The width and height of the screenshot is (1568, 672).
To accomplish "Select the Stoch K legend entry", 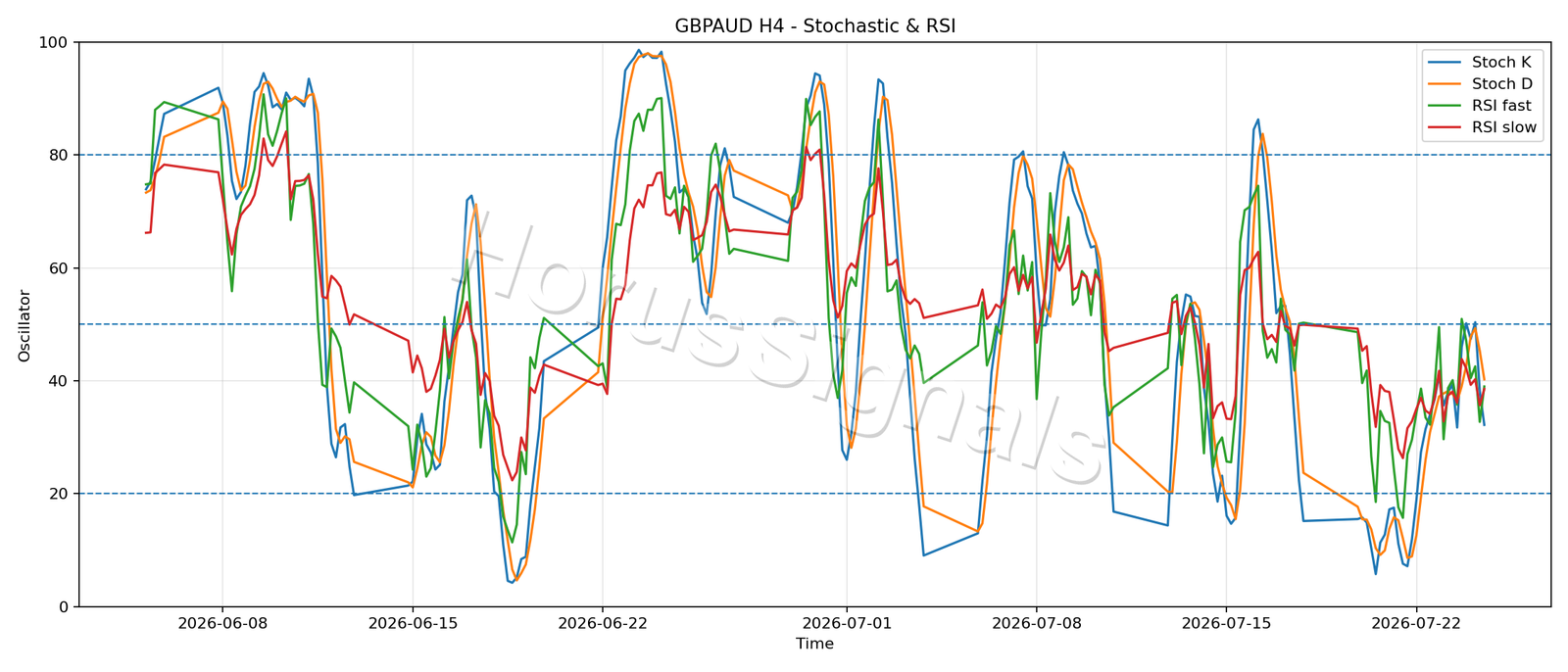I will [1482, 63].
